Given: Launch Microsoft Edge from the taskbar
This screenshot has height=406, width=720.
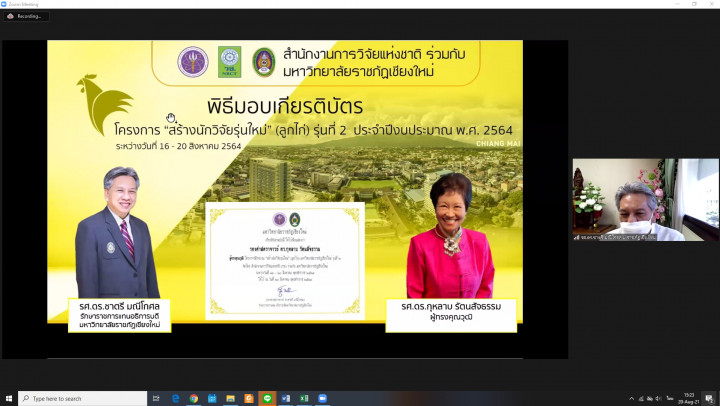Looking at the screenshot, I should pos(175,398).
